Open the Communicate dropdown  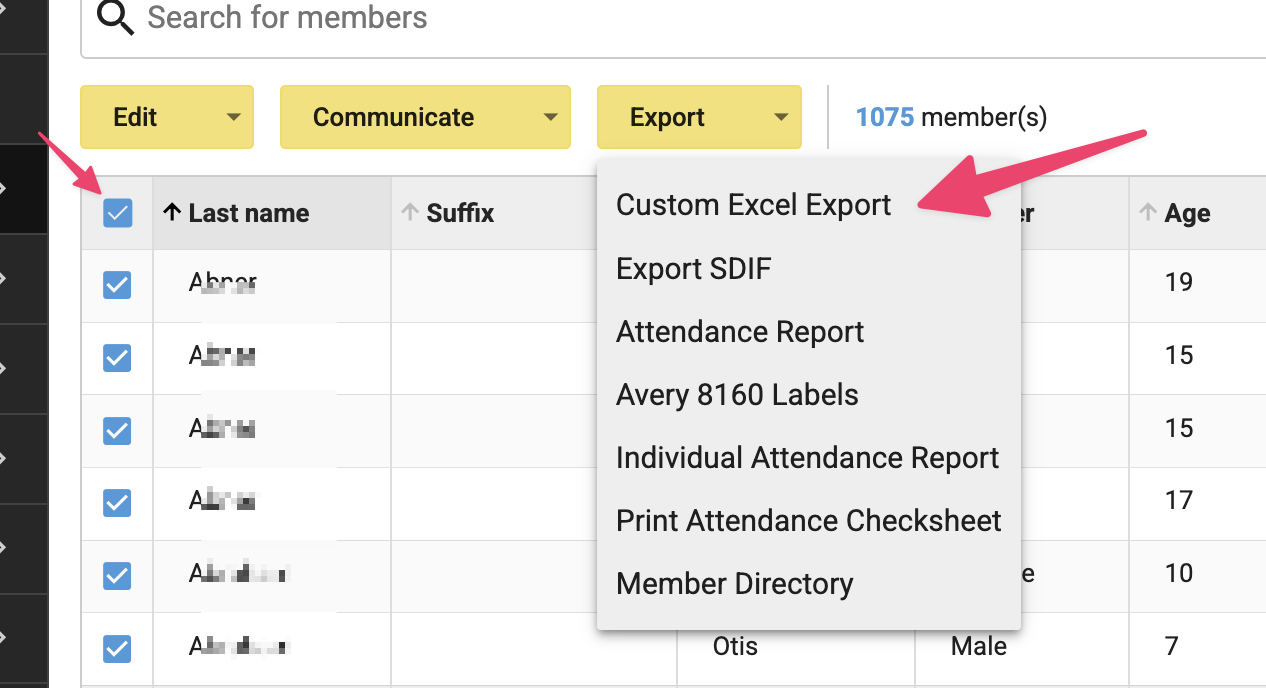tap(425, 117)
